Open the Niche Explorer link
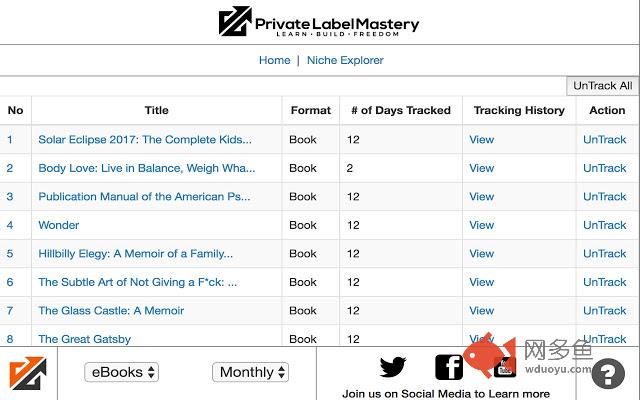Viewport: 640px width, 400px height. [x=345, y=60]
